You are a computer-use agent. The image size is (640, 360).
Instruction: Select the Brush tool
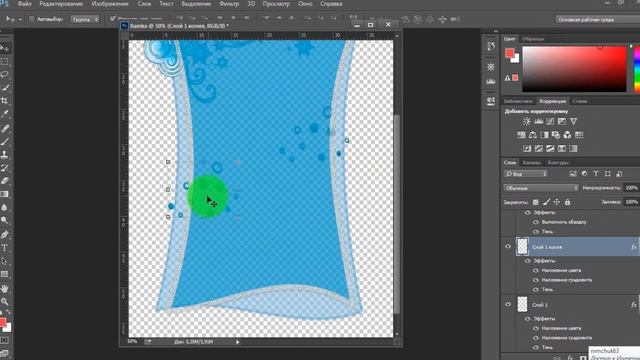pos(4,142)
